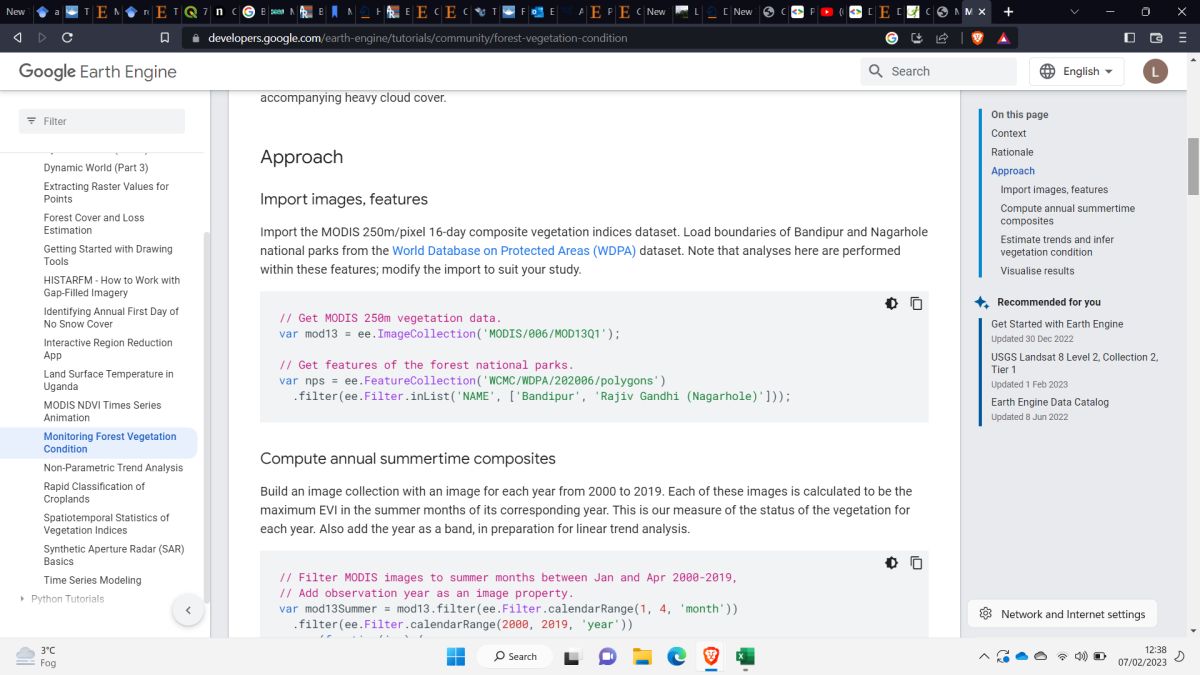Bookmark this page

pyautogui.click(x=165, y=38)
